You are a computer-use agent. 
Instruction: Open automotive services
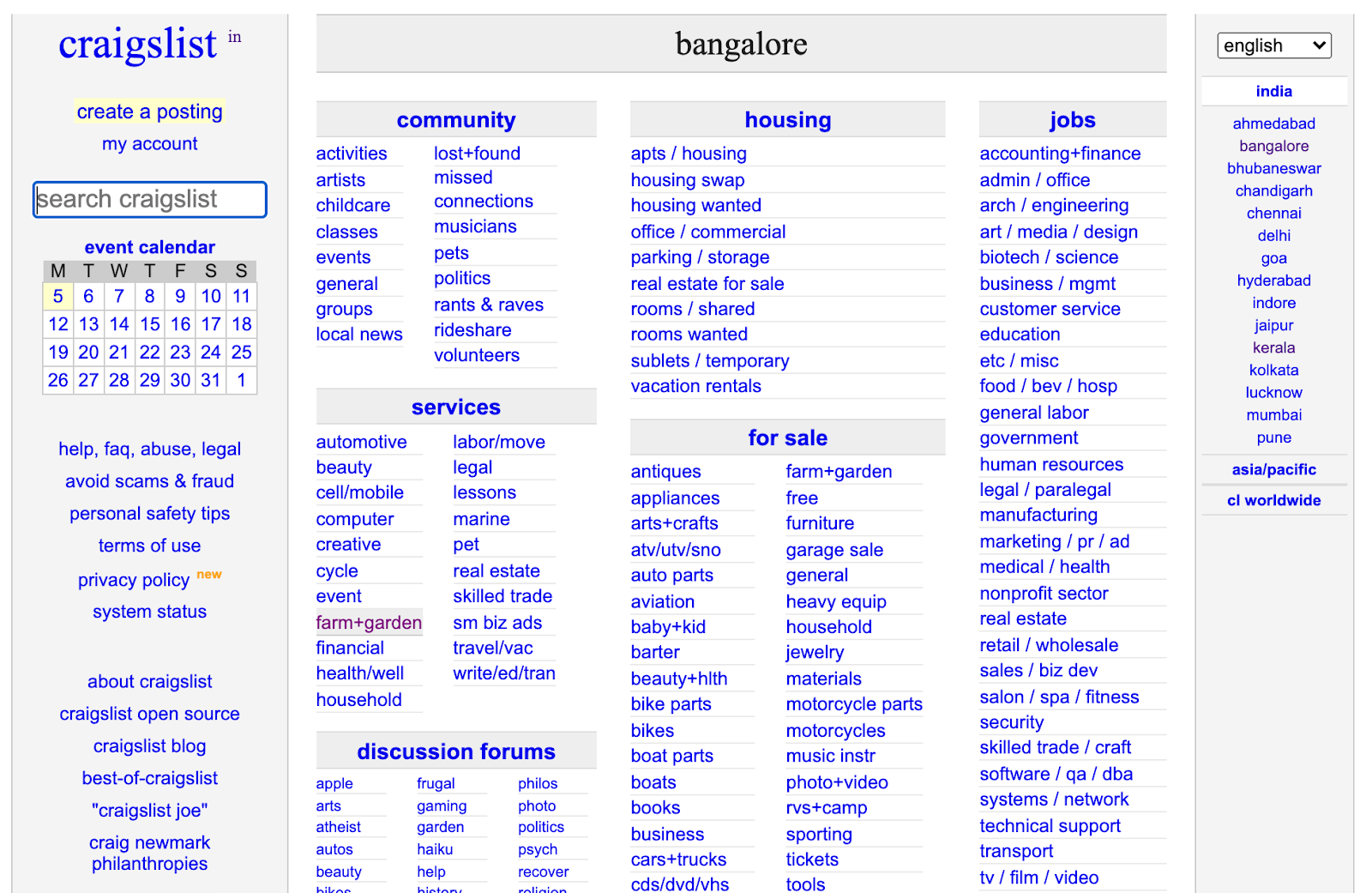tap(361, 442)
